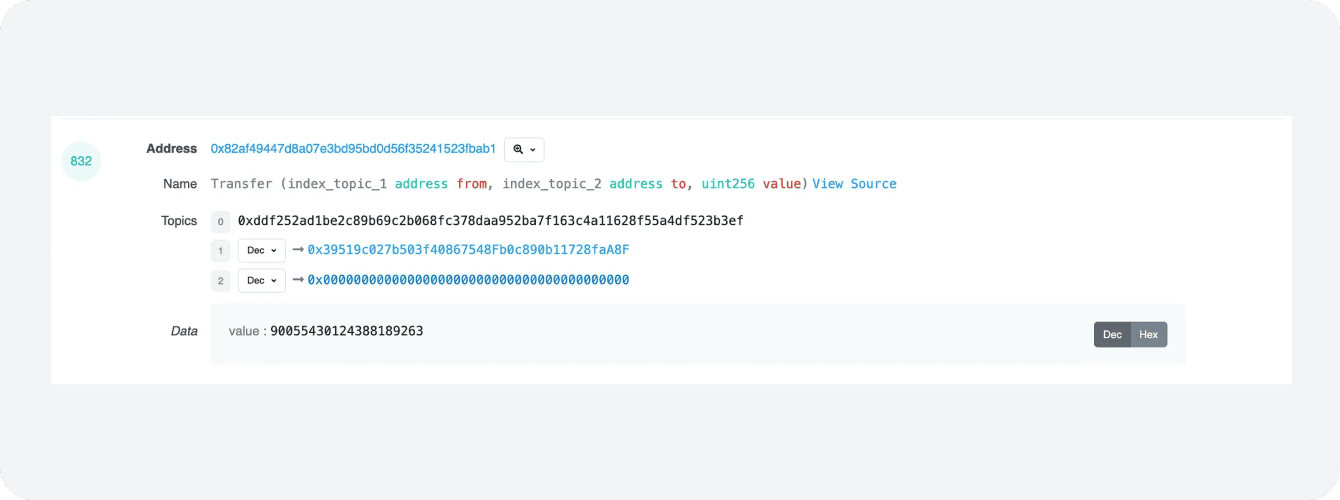The image size is (1340, 500).
Task: Click the arrow icon before the 0x39519c address
Action: click(x=298, y=250)
